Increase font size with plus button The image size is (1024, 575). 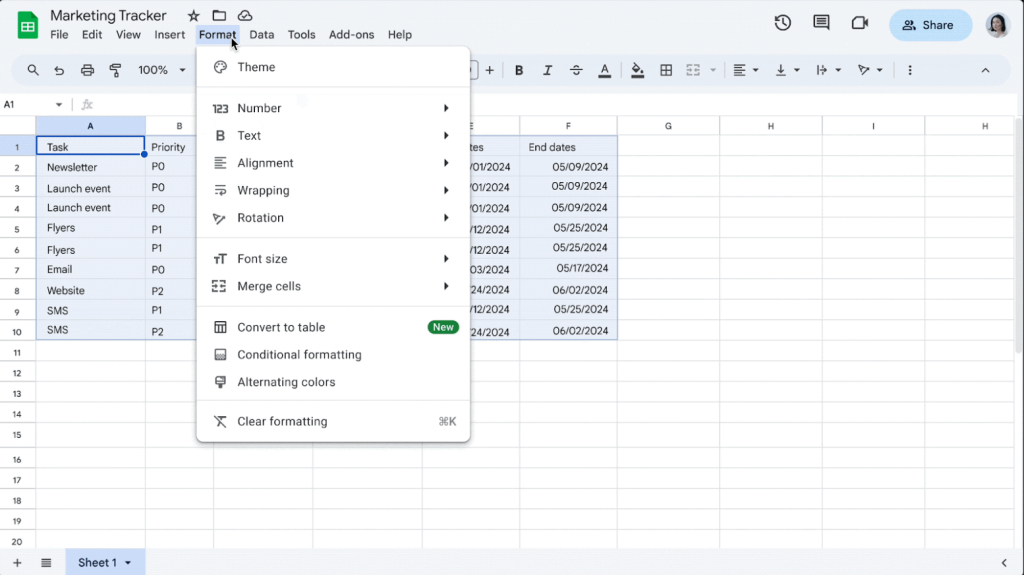[489, 70]
